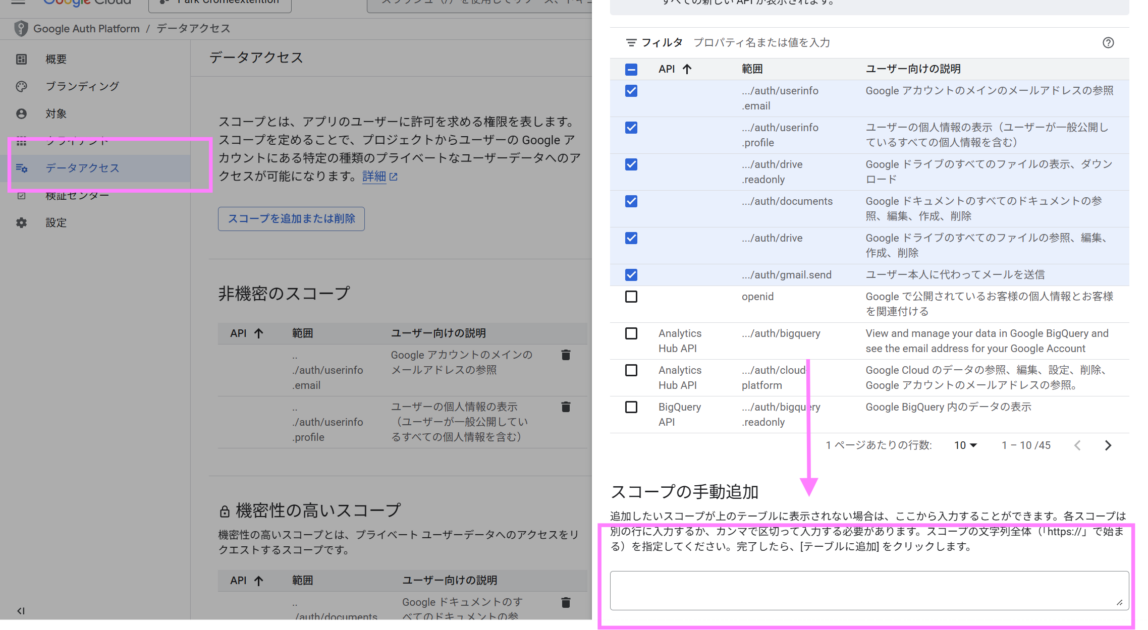Click the 設定 gear icon in sidebar
This screenshot has height=630, width=1148.
[22, 223]
